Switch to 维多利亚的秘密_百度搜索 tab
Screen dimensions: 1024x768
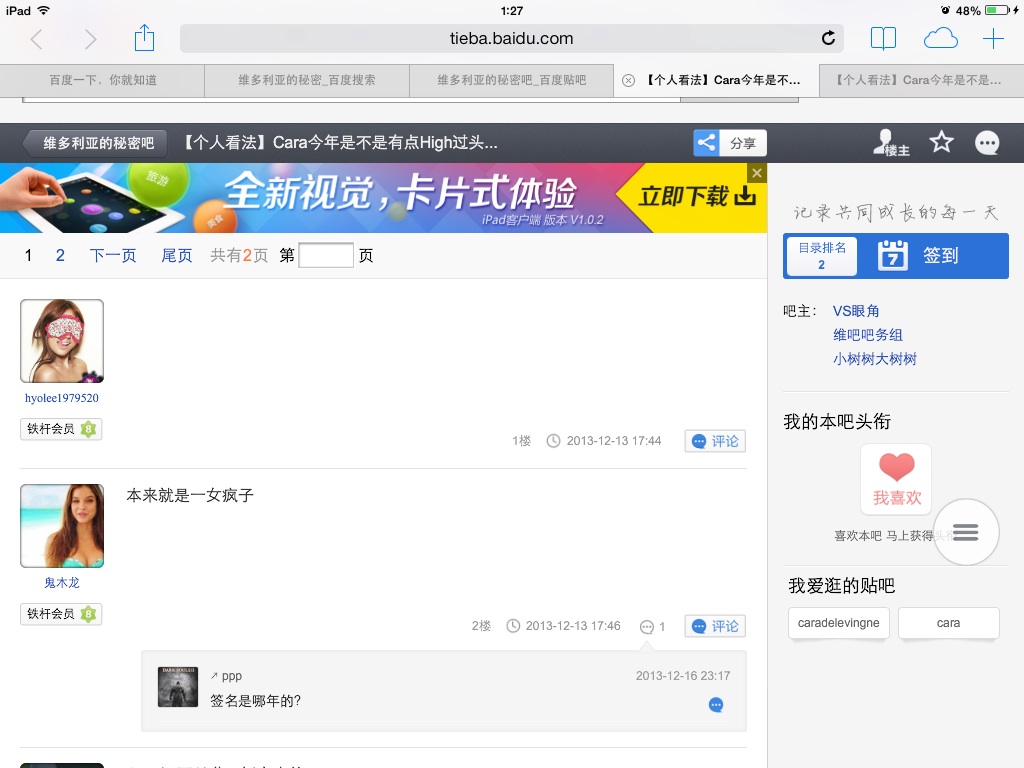pos(307,80)
